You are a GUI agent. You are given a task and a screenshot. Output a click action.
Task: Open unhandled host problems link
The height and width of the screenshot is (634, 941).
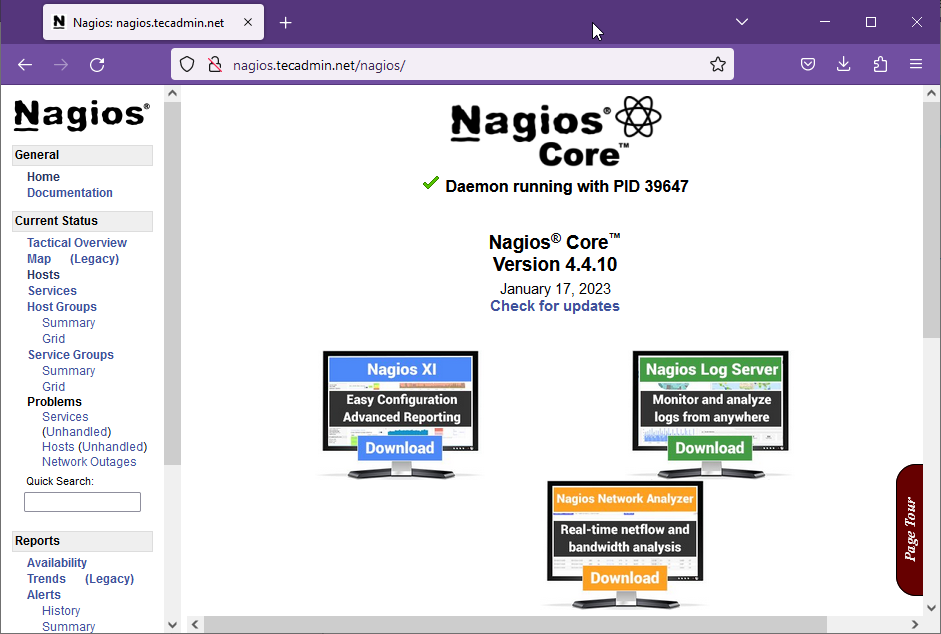(x=113, y=447)
